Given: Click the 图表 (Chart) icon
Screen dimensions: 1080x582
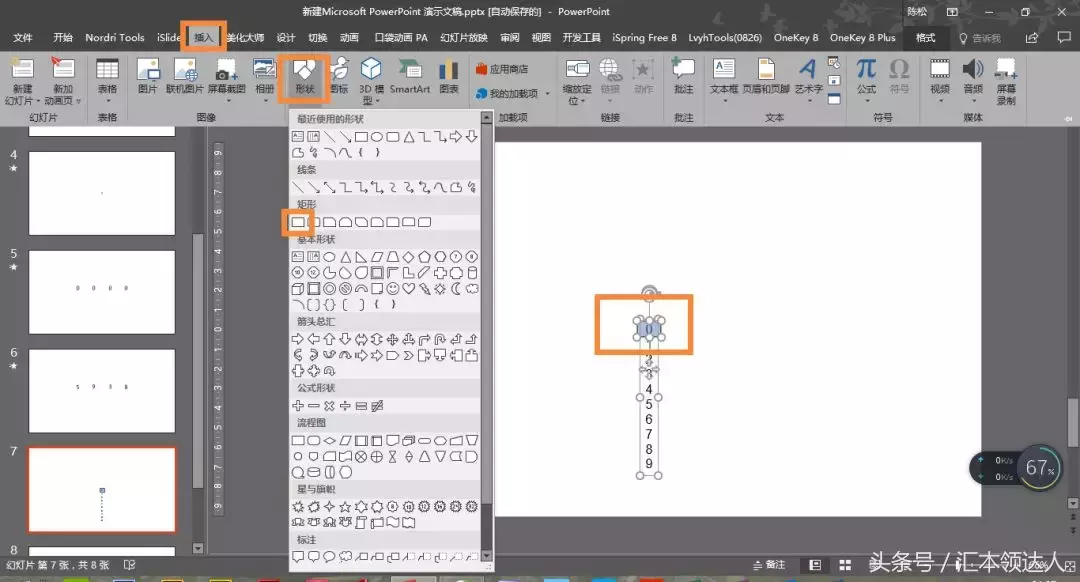Looking at the screenshot, I should pyautogui.click(x=449, y=76).
